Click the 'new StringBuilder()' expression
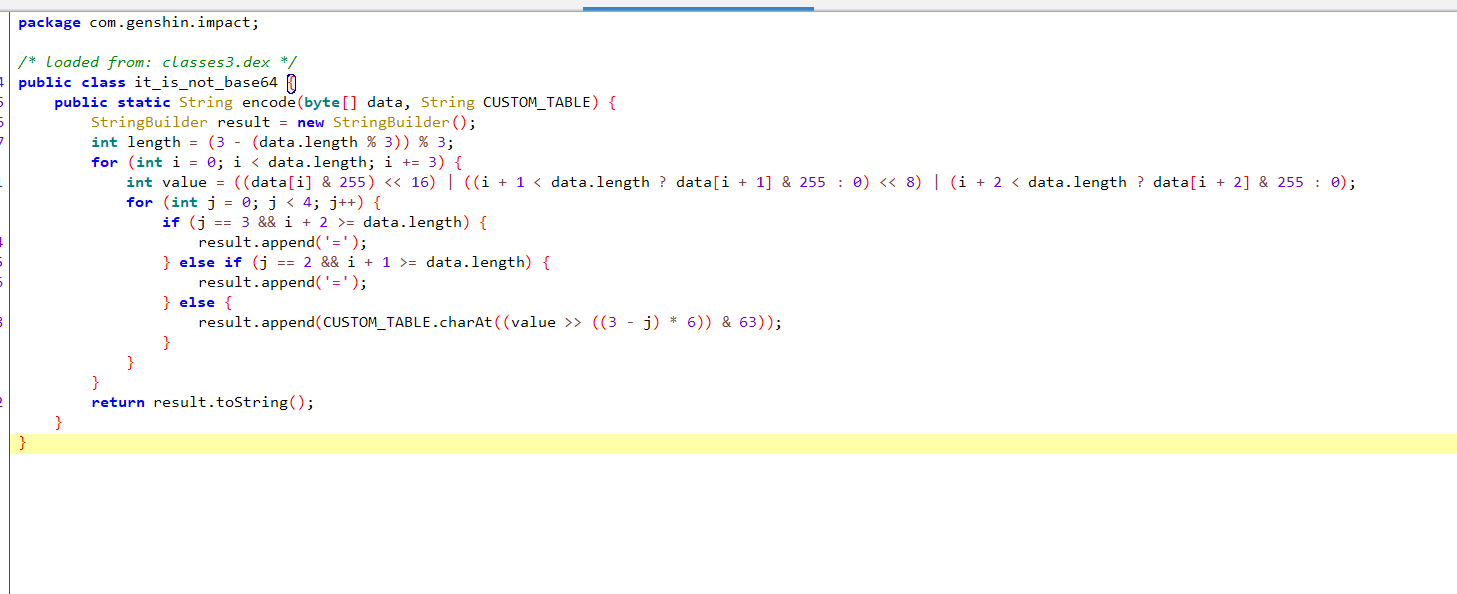 382,122
